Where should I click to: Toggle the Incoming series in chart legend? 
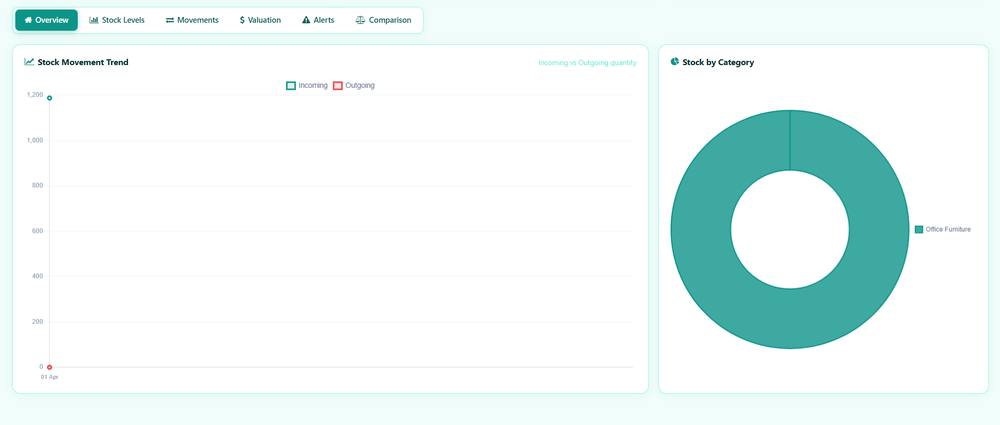(307, 86)
